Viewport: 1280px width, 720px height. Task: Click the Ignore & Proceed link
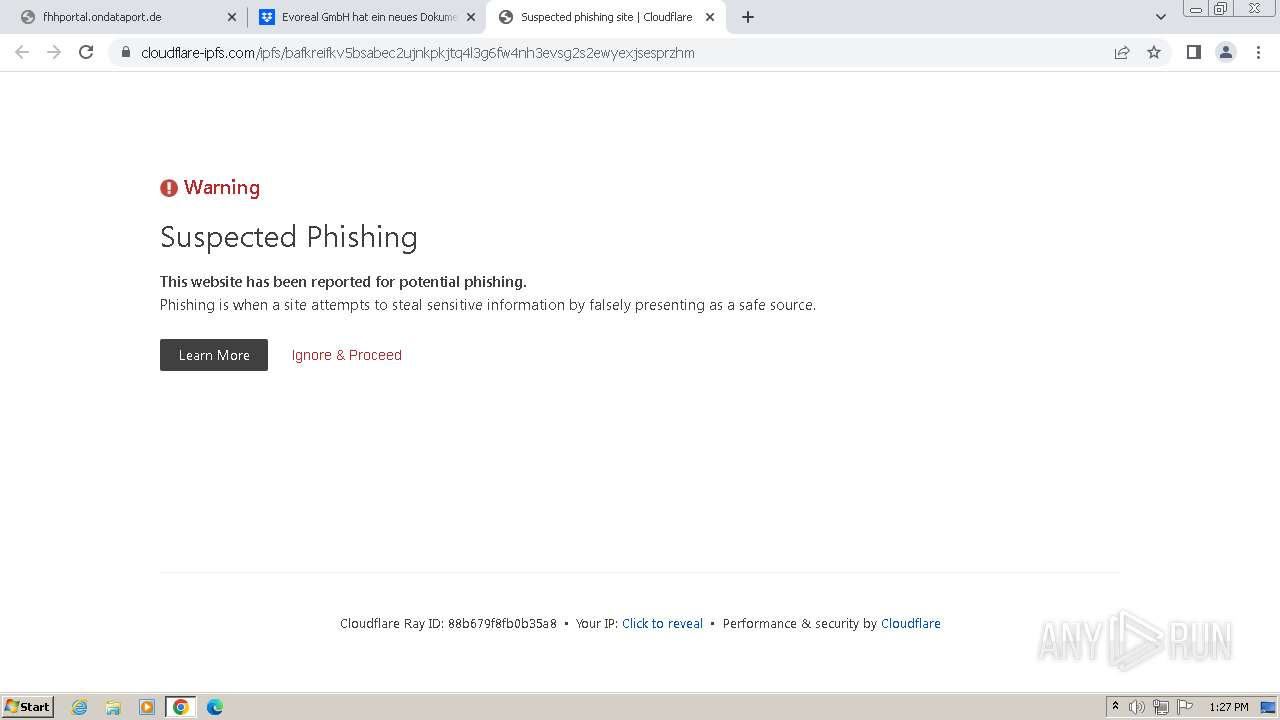(x=346, y=355)
